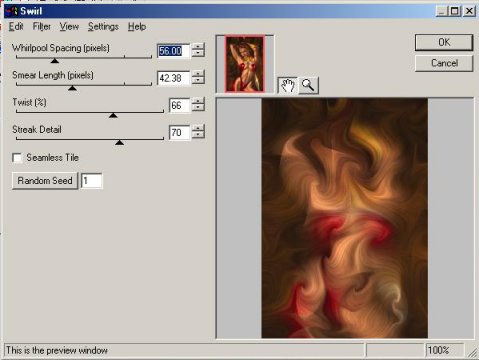Click the Swirl title bar app icon

11,11
